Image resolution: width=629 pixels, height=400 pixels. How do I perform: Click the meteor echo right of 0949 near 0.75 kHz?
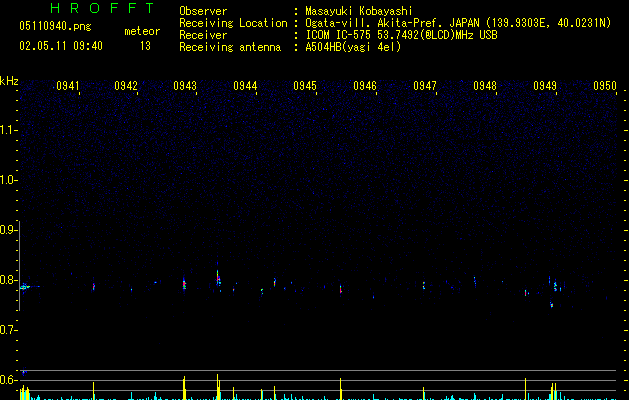click(552, 305)
